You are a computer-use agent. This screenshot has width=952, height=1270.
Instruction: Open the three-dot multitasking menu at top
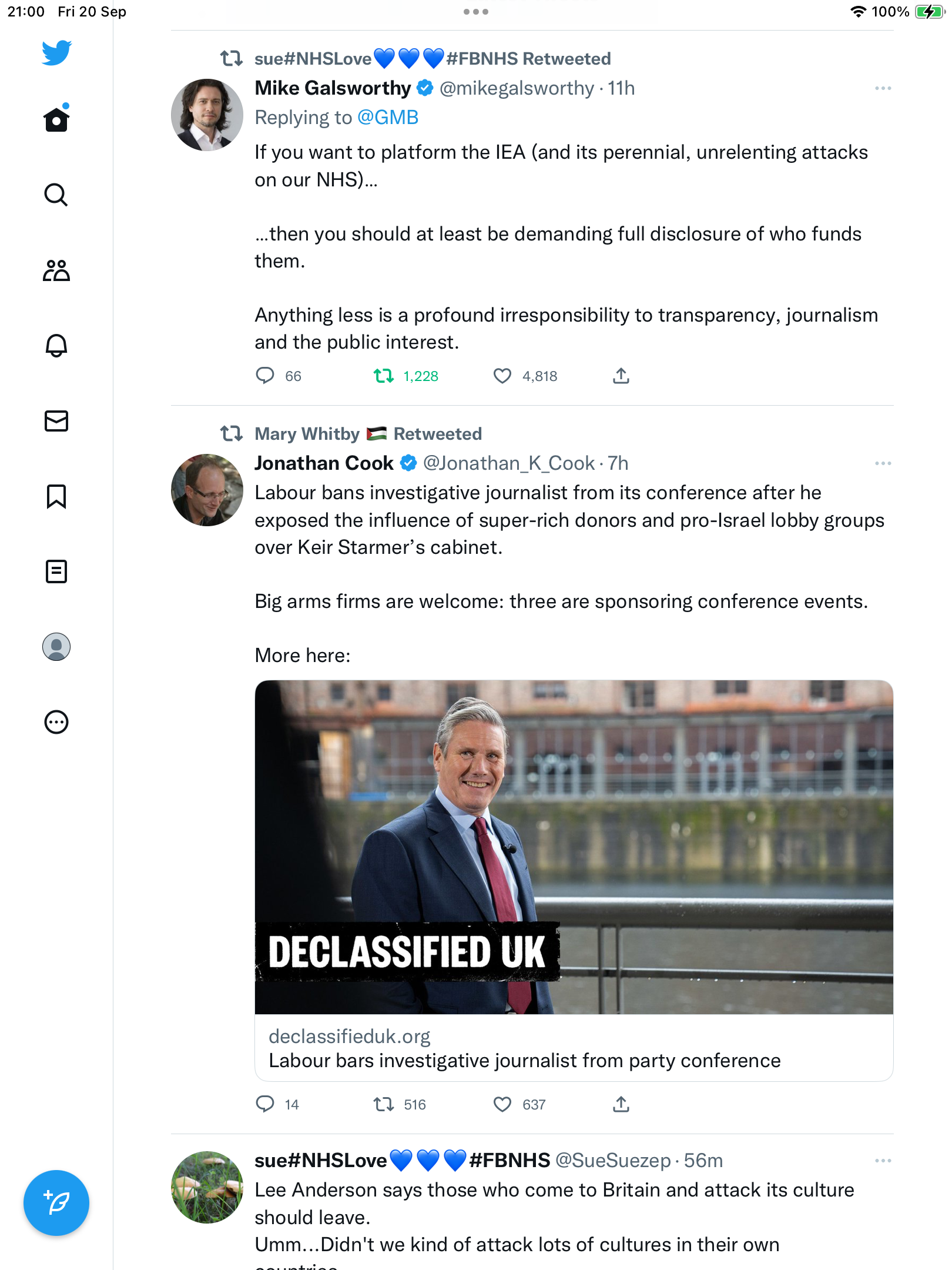476,12
